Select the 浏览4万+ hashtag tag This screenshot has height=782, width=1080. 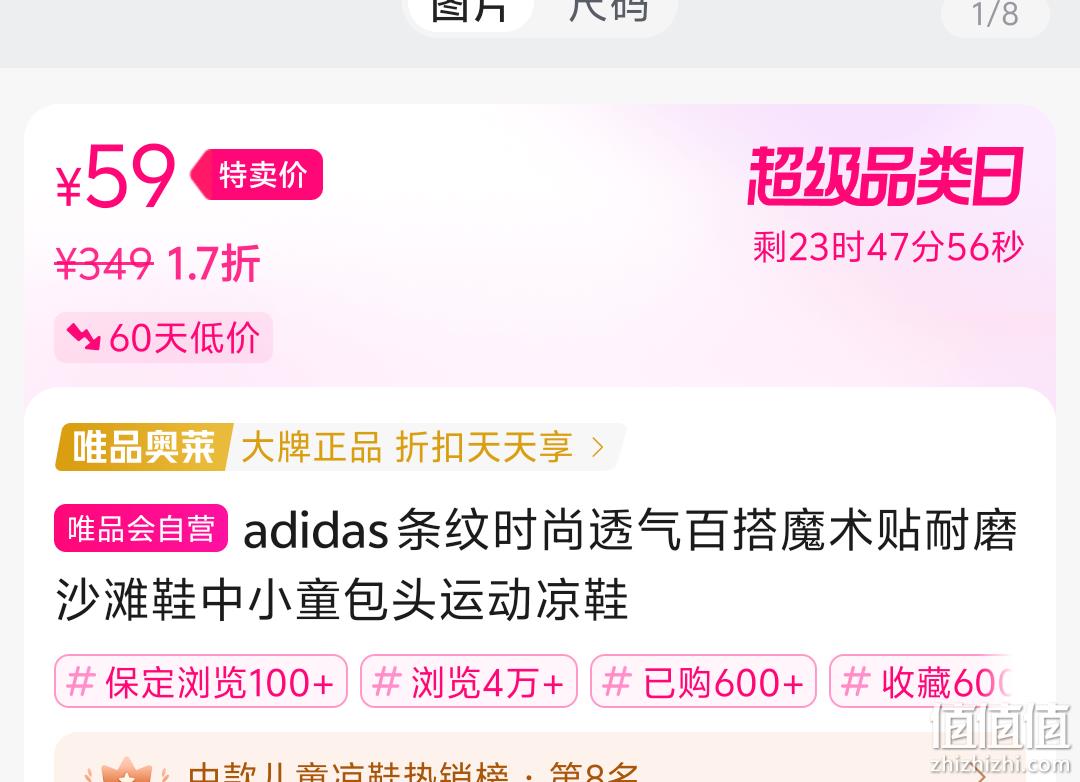[468, 681]
